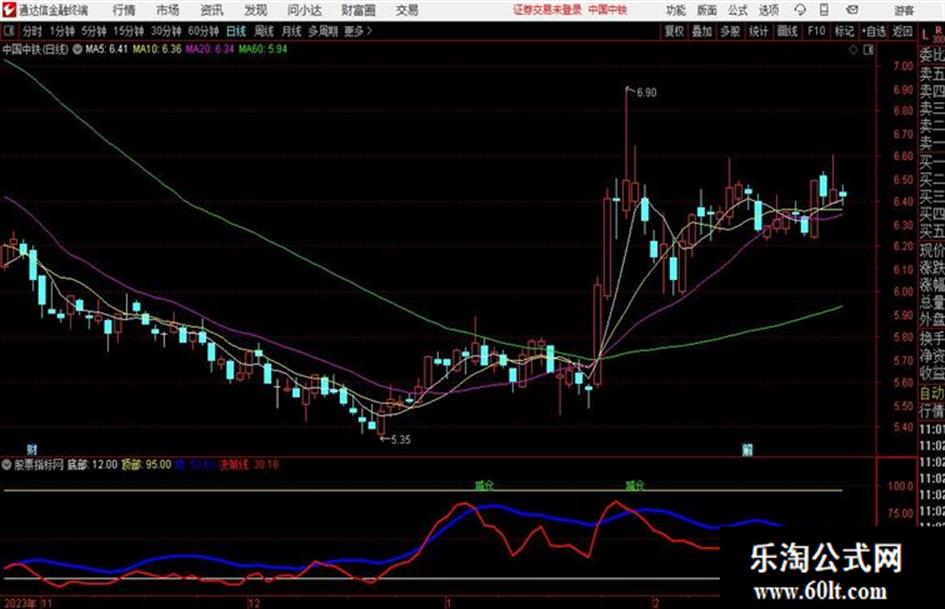Open the 资讯 menu
Screen dimensions: 945x609
212,10
